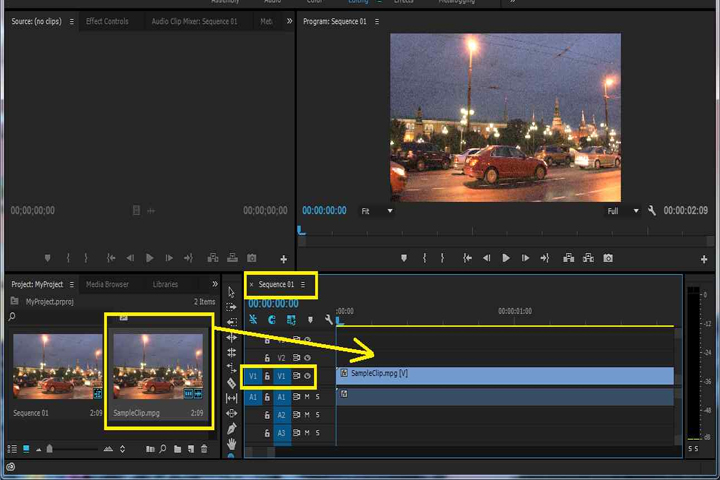720x480 pixels.
Task: Toggle V1 track output eye
Action: (x=308, y=376)
